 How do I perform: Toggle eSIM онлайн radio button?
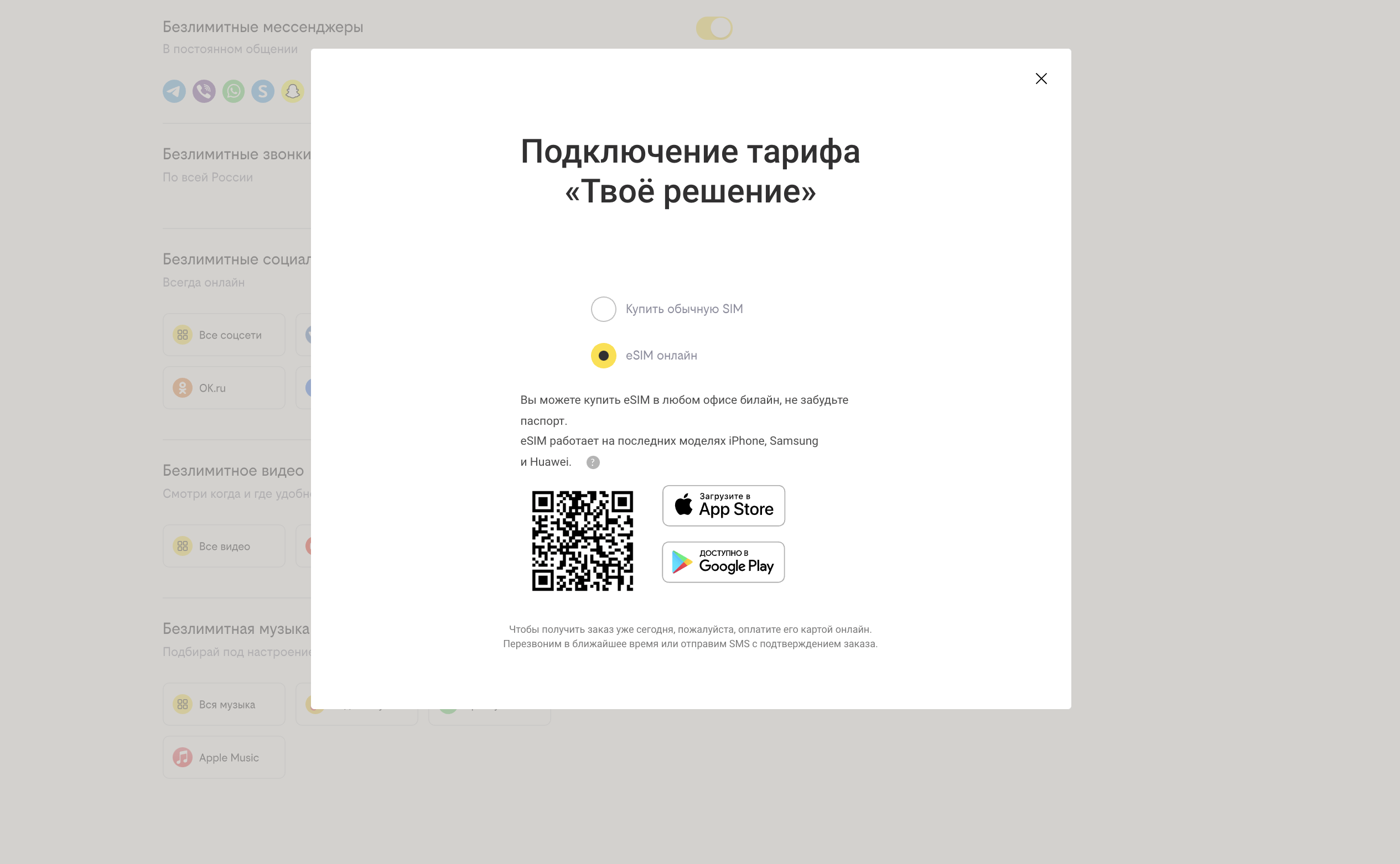602,355
